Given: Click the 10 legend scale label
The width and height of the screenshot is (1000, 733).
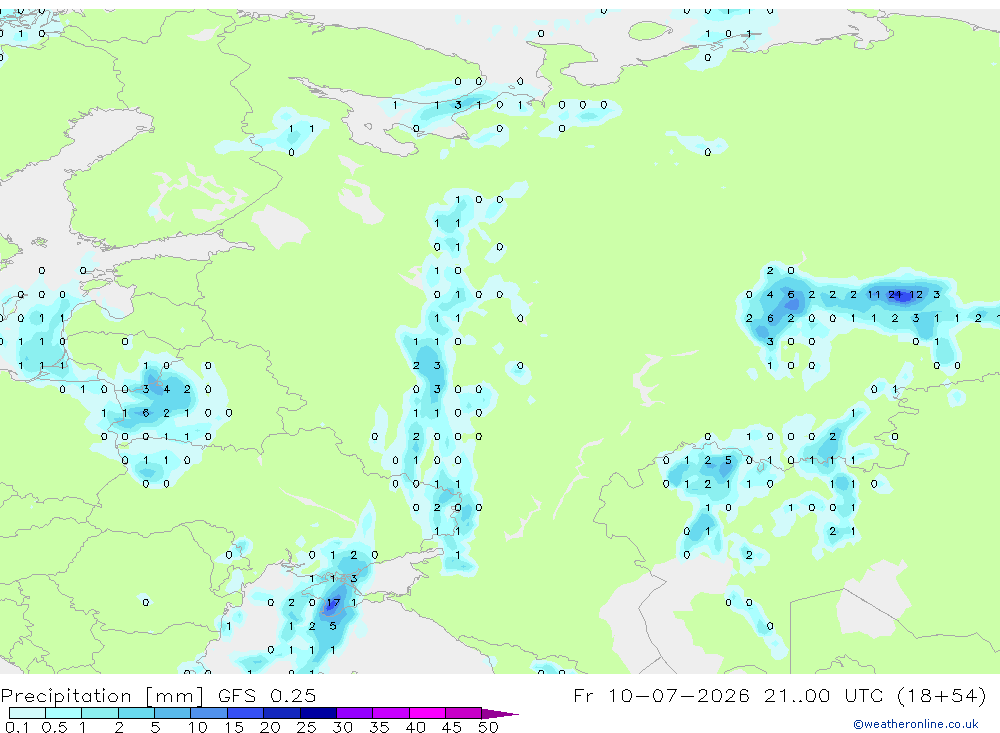Looking at the screenshot, I should (x=198, y=727).
